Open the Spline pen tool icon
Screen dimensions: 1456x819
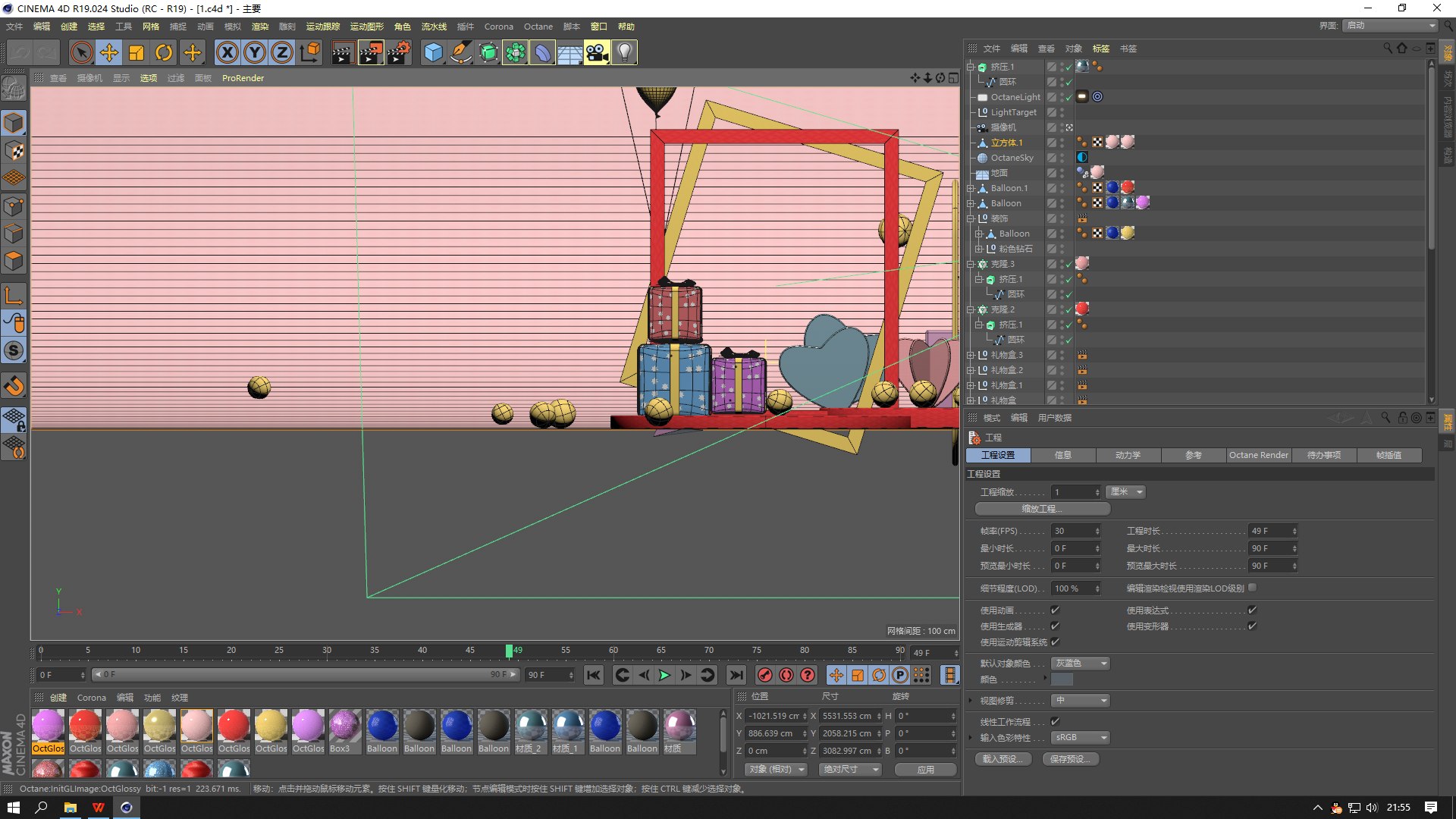tap(460, 52)
